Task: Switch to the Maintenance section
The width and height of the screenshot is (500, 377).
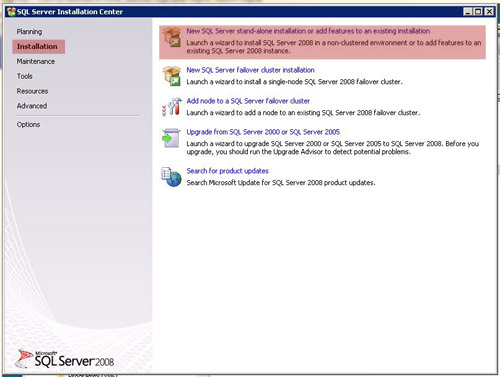Action: tap(36, 61)
